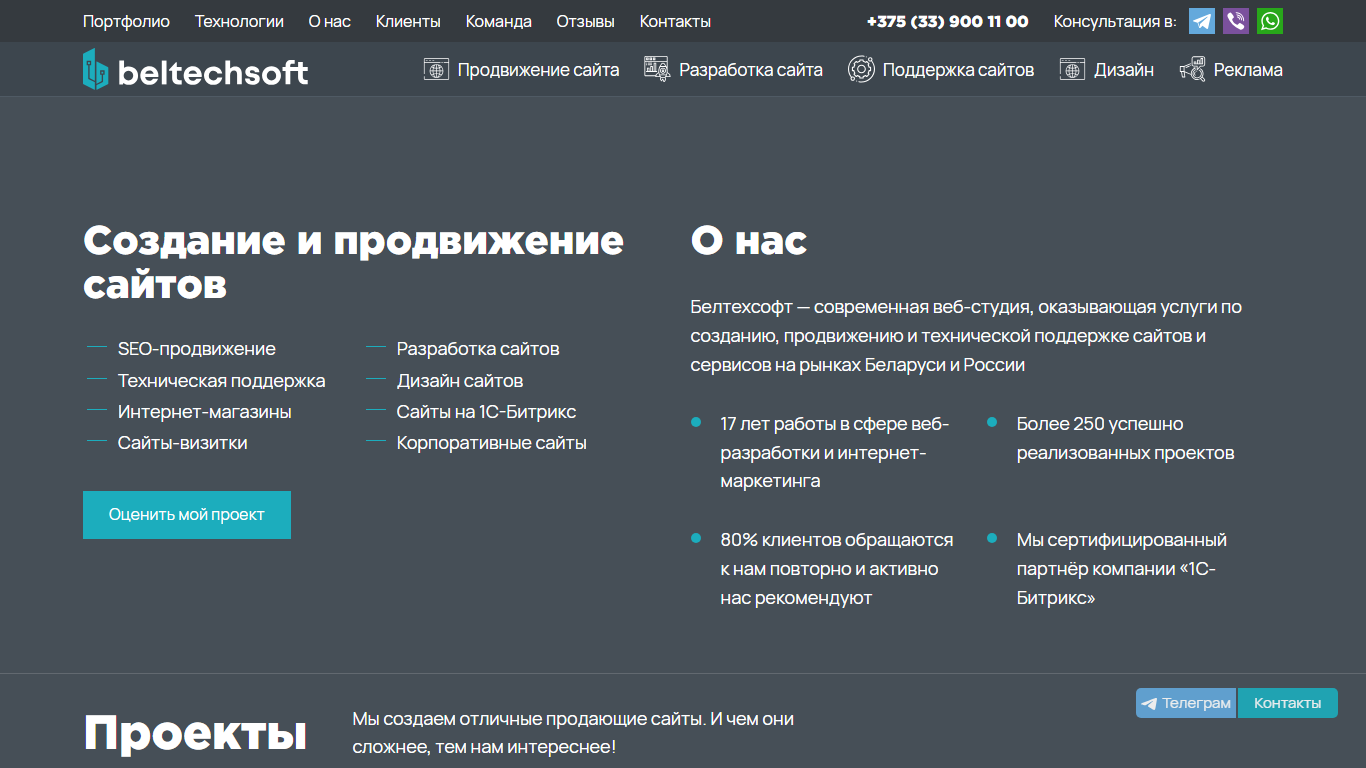1366x768 pixels.
Task: Click Проекты section heading
Action: 195,733
